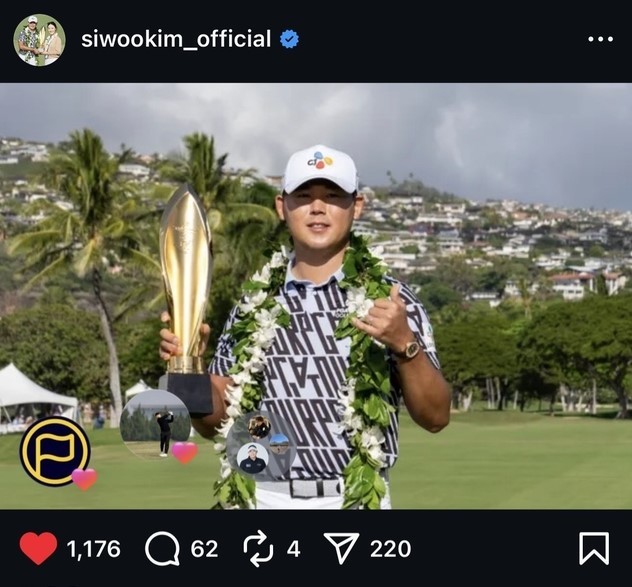Image resolution: width=632 pixels, height=587 pixels.
Task: Tap the 220 shares count
Action: pos(391,549)
